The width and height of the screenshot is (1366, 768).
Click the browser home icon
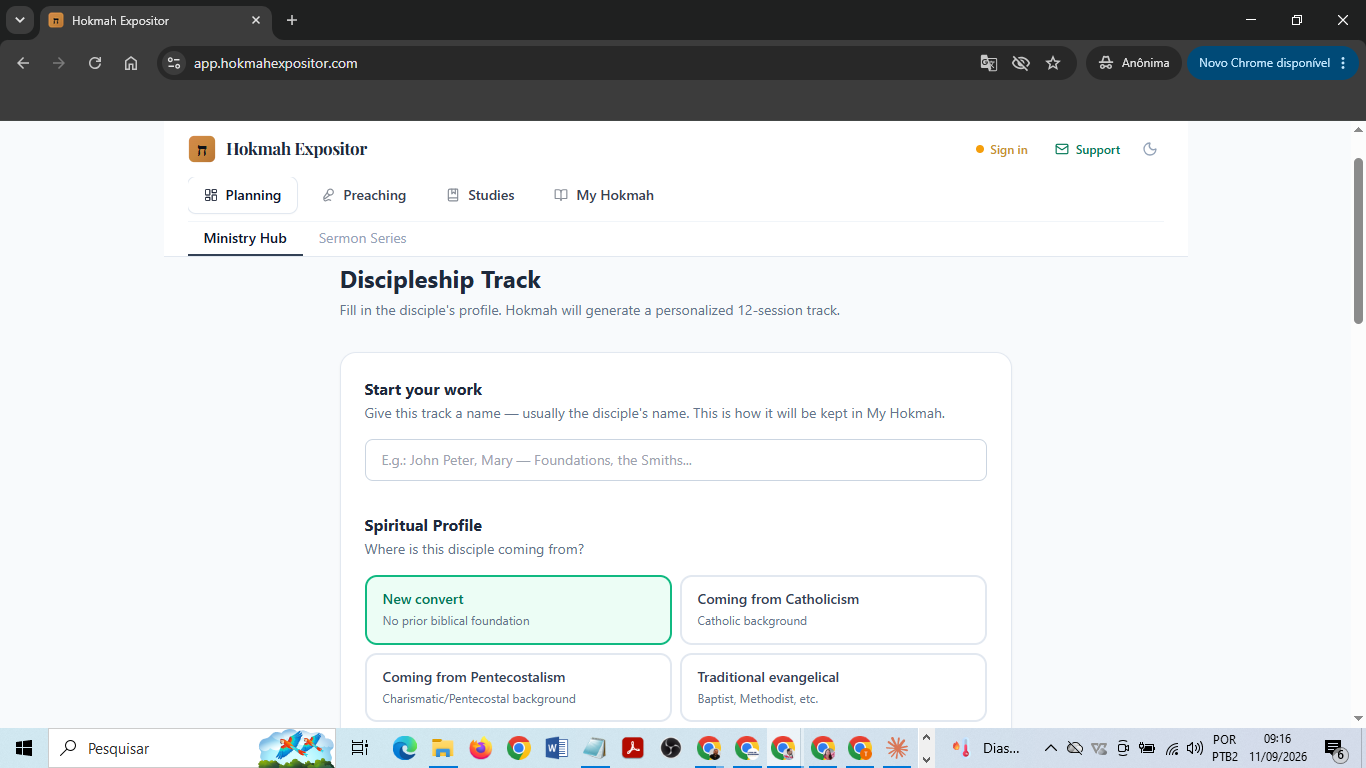point(131,63)
